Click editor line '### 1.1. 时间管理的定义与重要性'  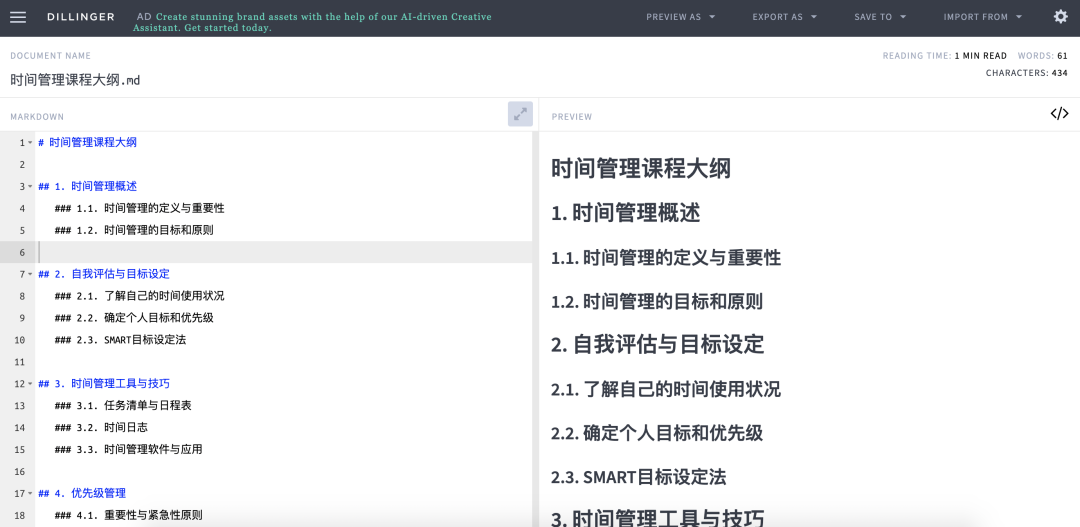pyautogui.click(x=139, y=208)
